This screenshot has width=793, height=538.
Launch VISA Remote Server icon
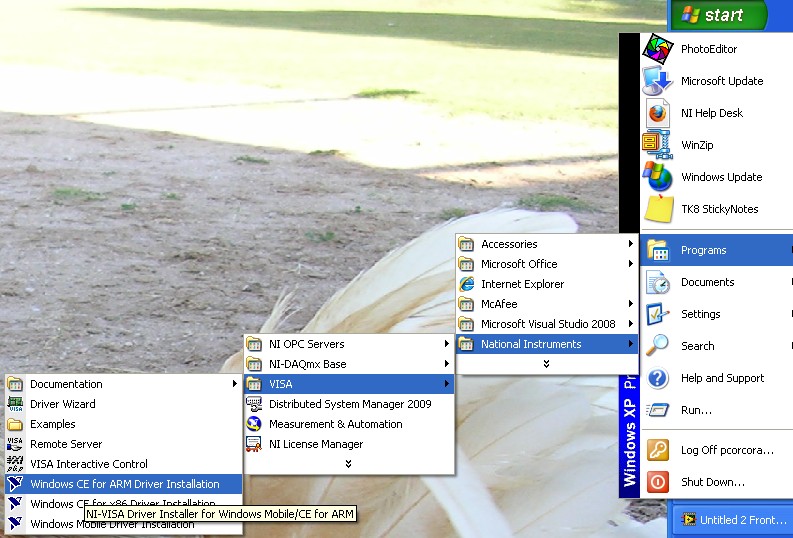pos(15,444)
